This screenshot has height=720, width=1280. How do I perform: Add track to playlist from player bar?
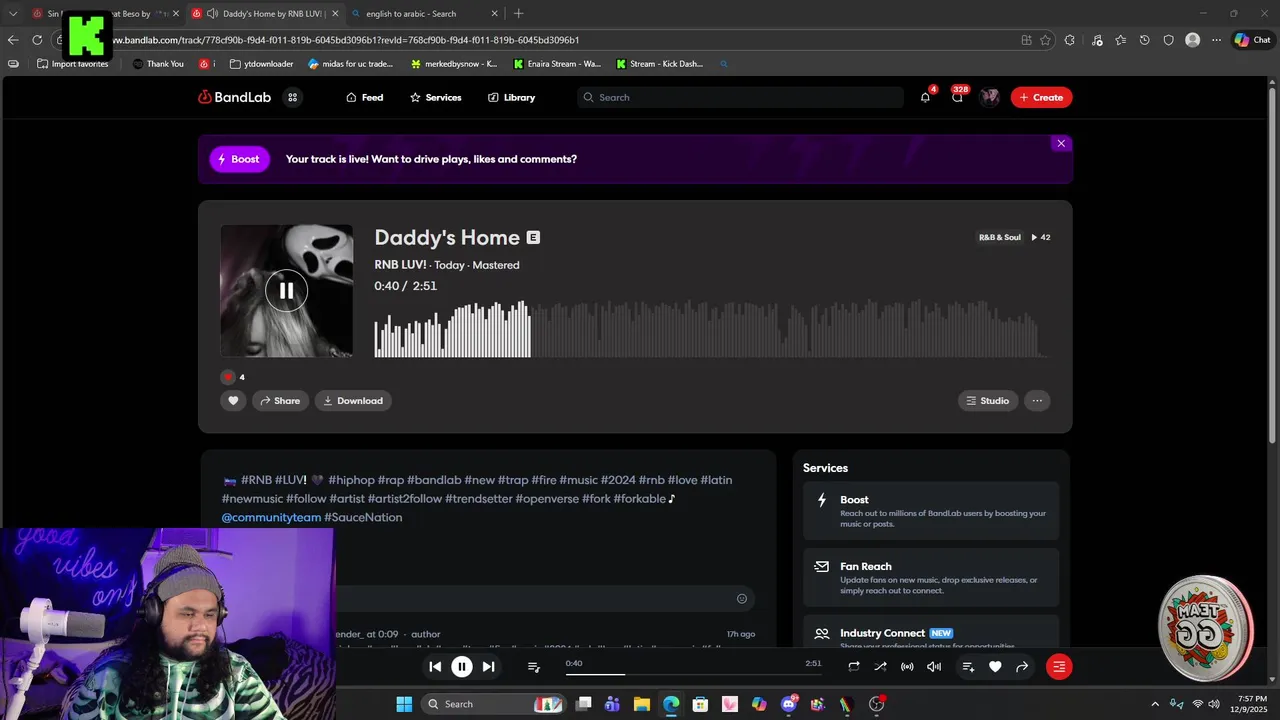[x=968, y=667]
